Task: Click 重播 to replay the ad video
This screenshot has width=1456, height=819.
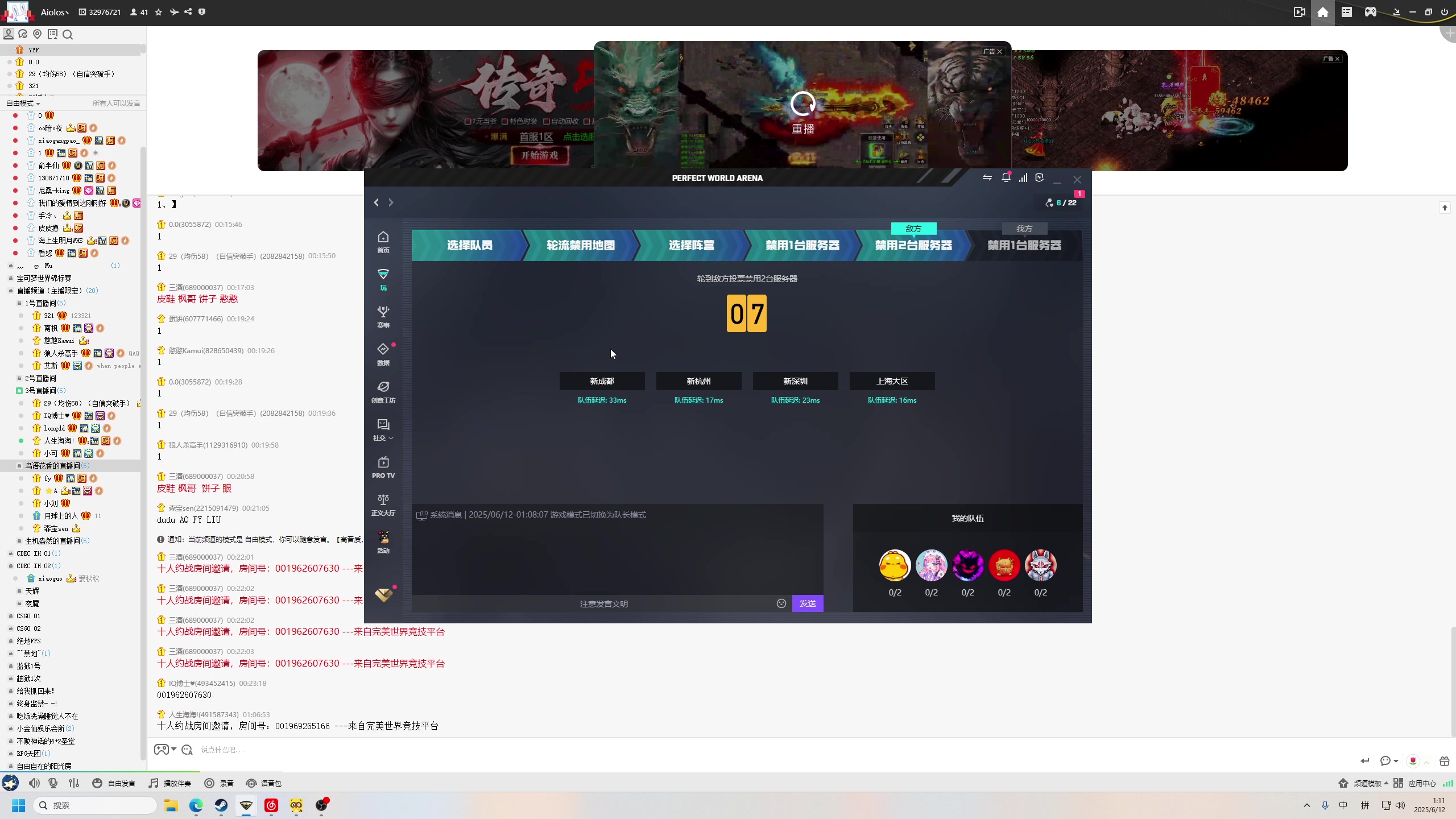Action: [x=803, y=114]
